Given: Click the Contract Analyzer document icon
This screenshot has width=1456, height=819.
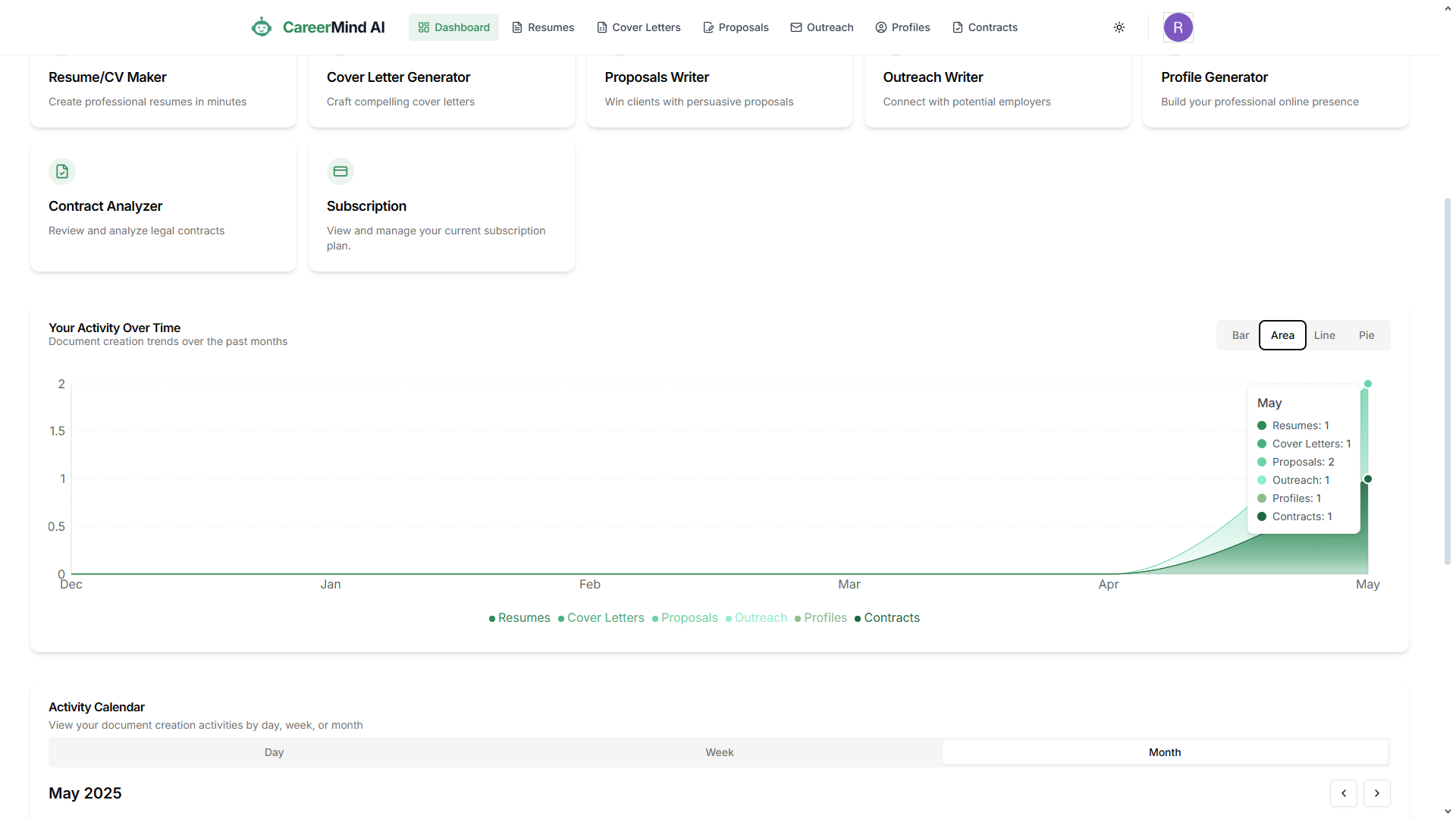Looking at the screenshot, I should (x=62, y=171).
